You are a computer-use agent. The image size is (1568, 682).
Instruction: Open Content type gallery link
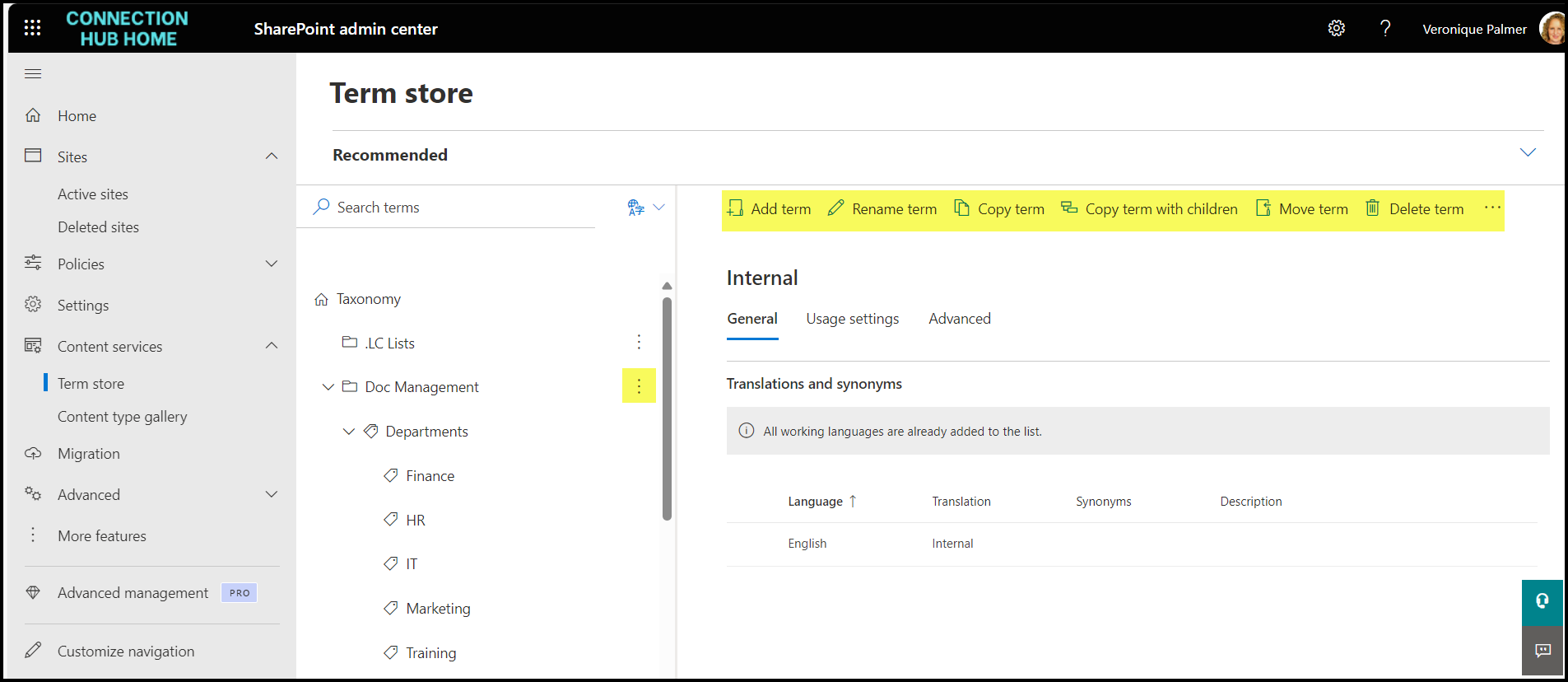pyautogui.click(x=122, y=417)
